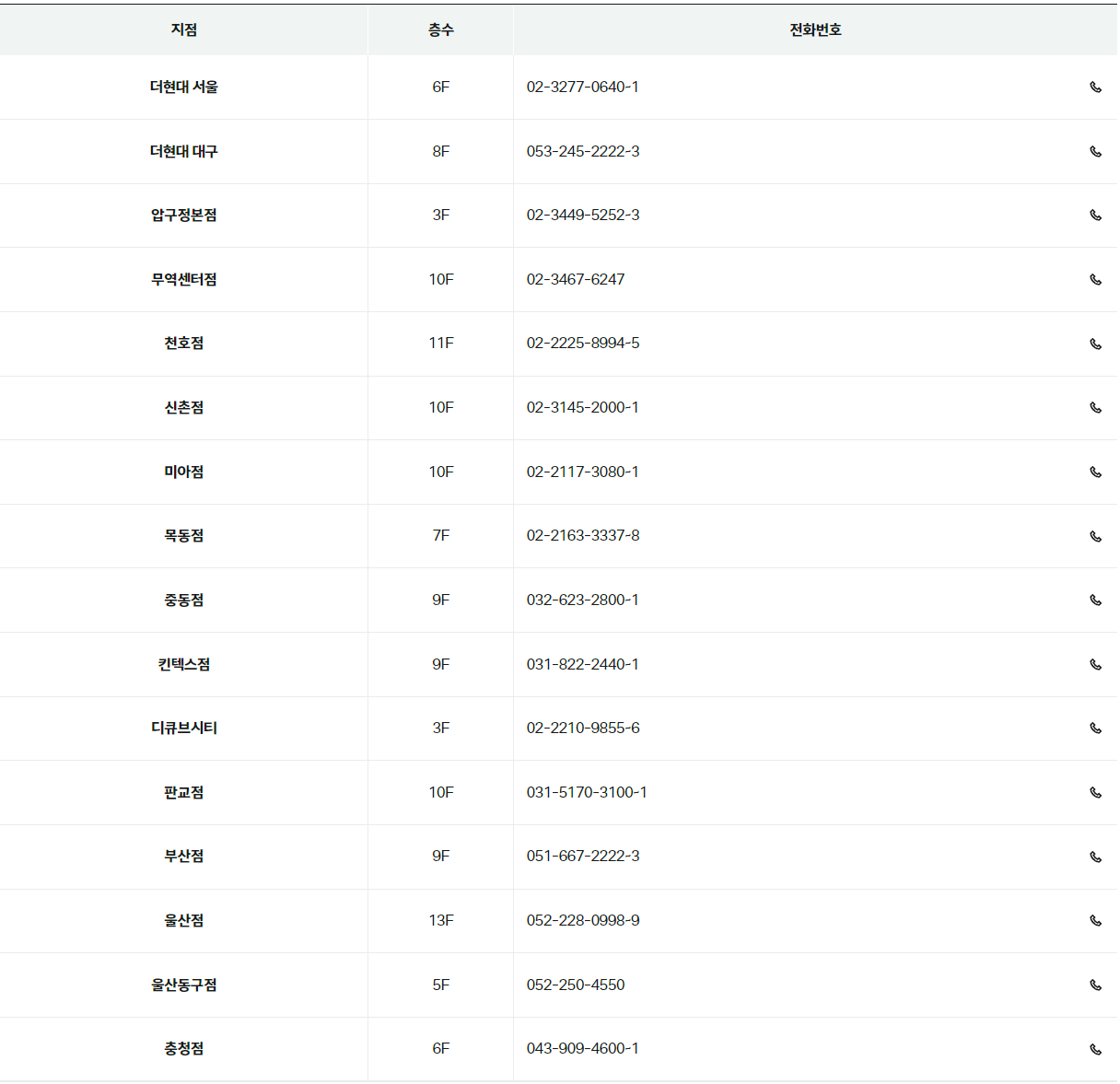The height and width of the screenshot is (1084, 1120).
Task: Click the 13F floor value for 울산점
Action: coord(441,920)
